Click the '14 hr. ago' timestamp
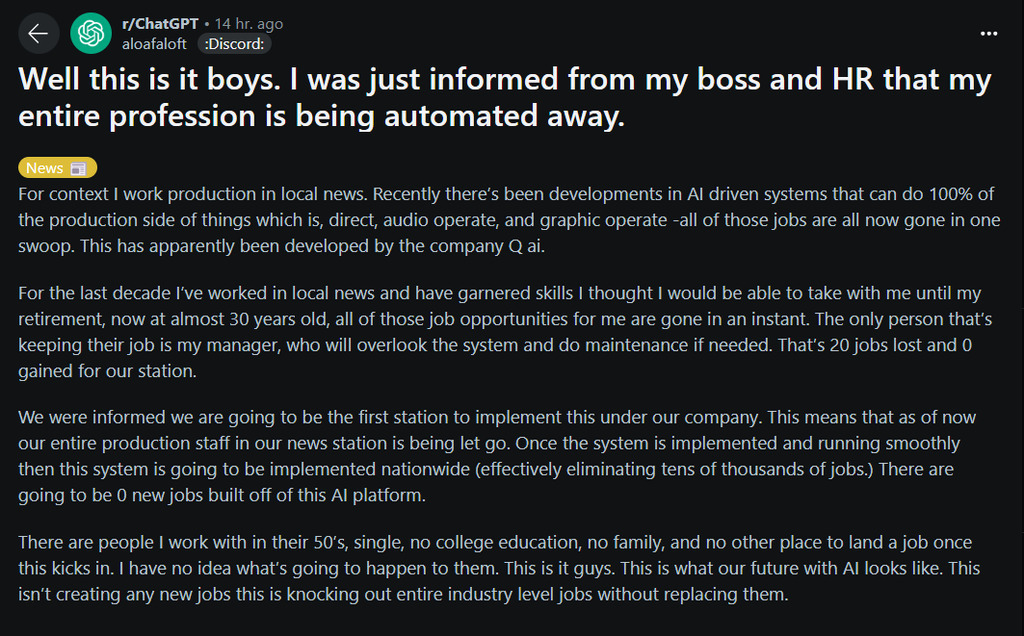 pyautogui.click(x=247, y=24)
